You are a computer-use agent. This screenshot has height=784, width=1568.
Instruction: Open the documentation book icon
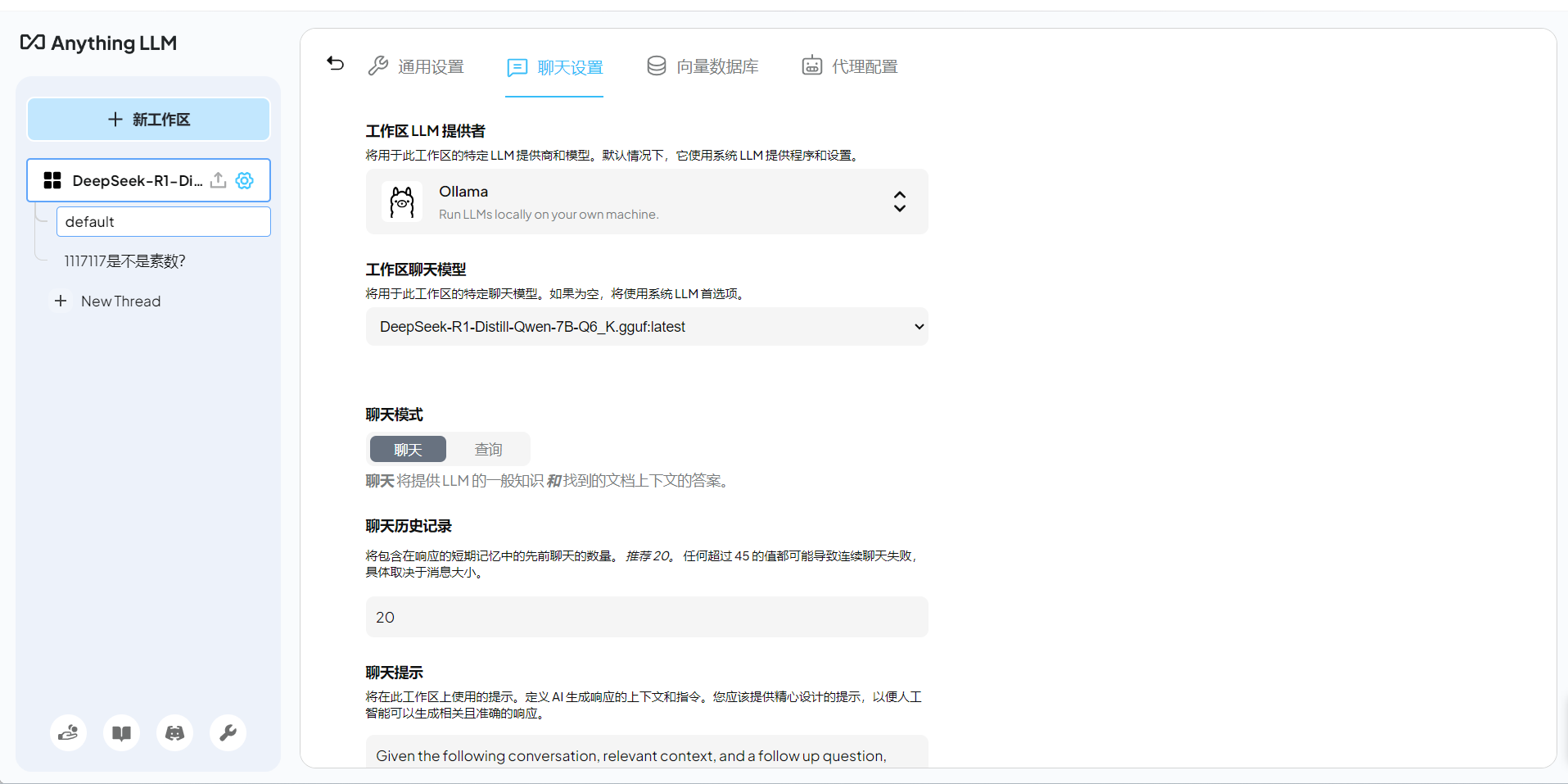point(122,732)
